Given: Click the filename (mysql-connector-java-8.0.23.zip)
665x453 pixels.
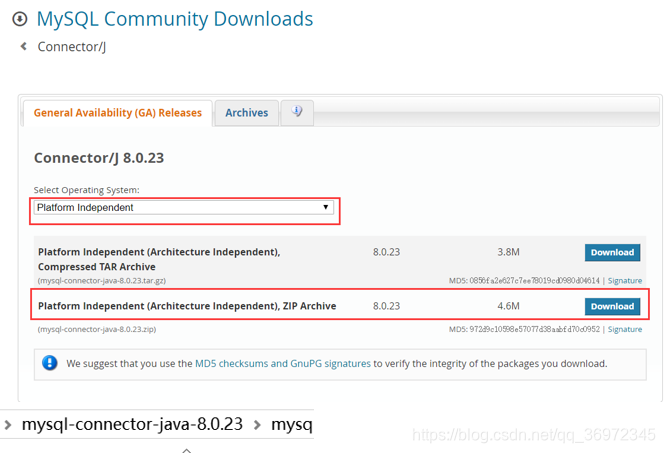Looking at the screenshot, I should (97, 330).
